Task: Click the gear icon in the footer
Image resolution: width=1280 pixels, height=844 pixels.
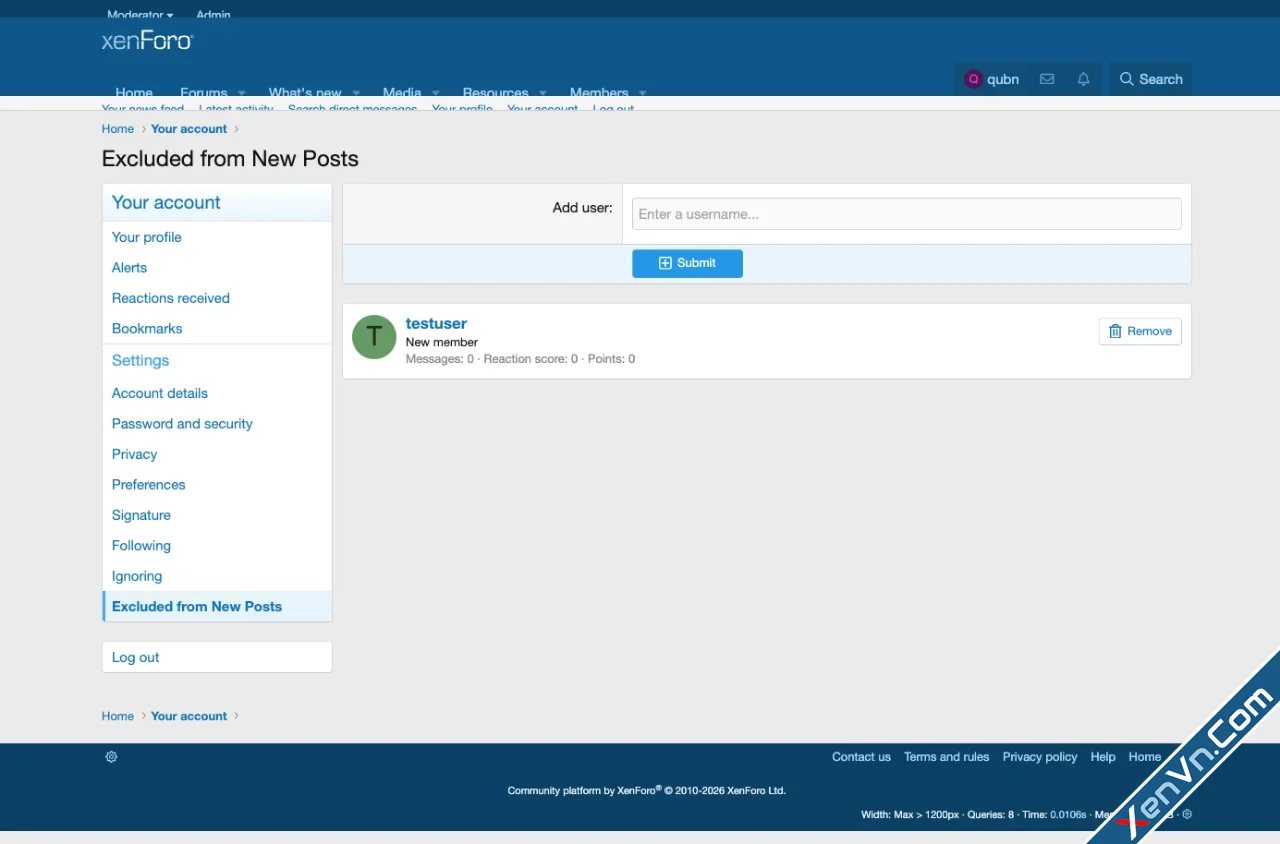Action: [111, 757]
